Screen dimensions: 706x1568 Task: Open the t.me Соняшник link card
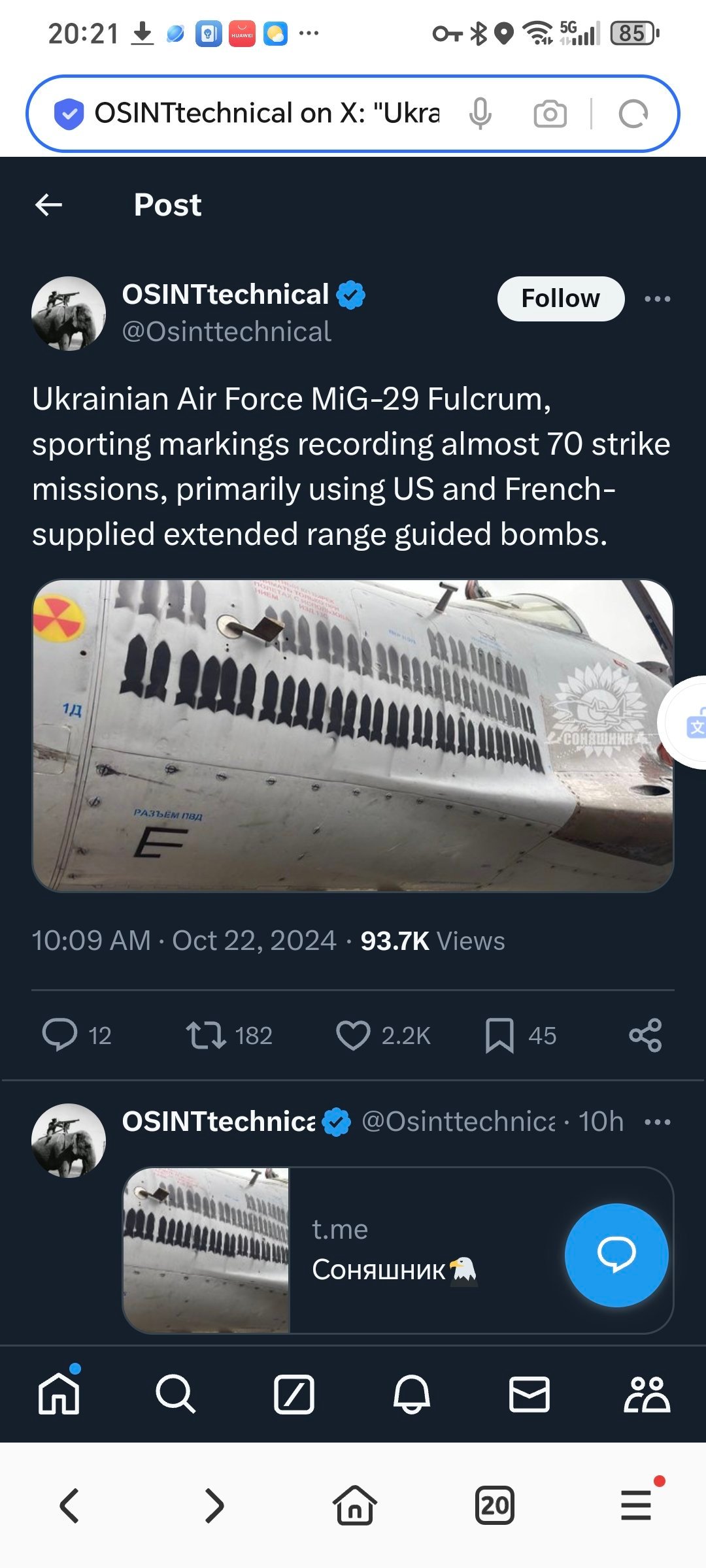click(x=398, y=1250)
